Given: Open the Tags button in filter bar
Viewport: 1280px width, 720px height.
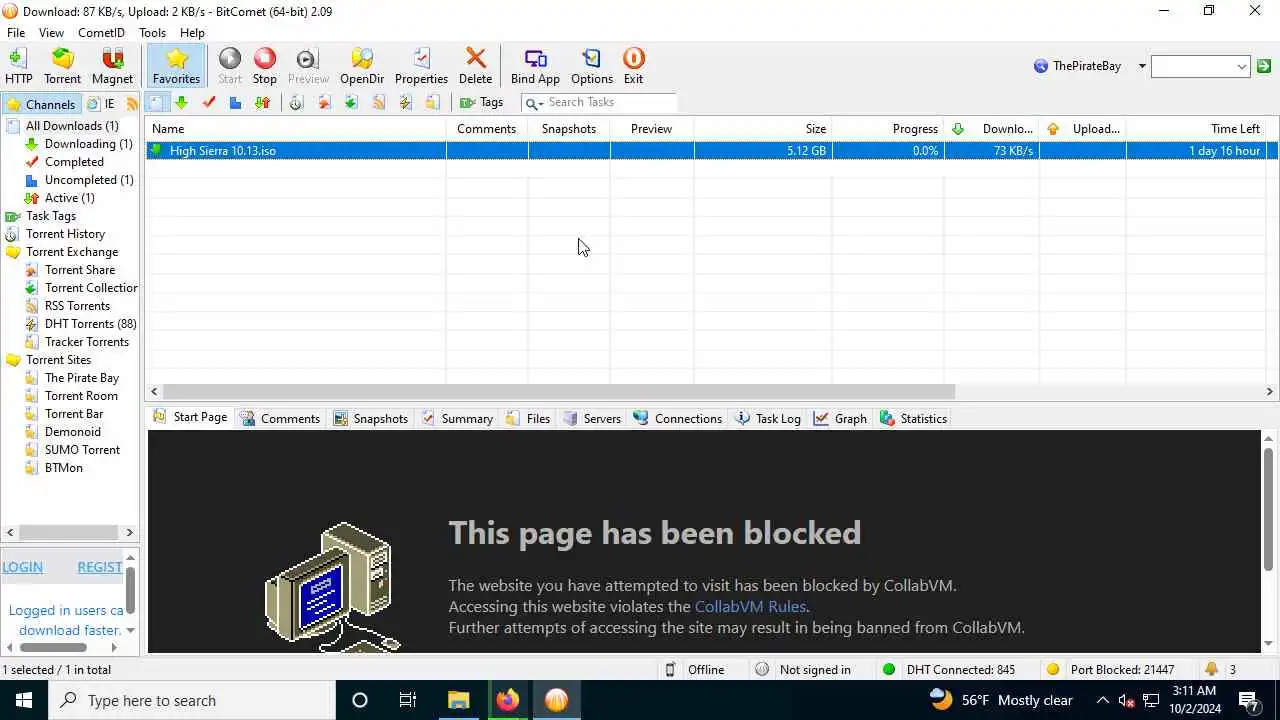Looking at the screenshot, I should click(x=481, y=102).
